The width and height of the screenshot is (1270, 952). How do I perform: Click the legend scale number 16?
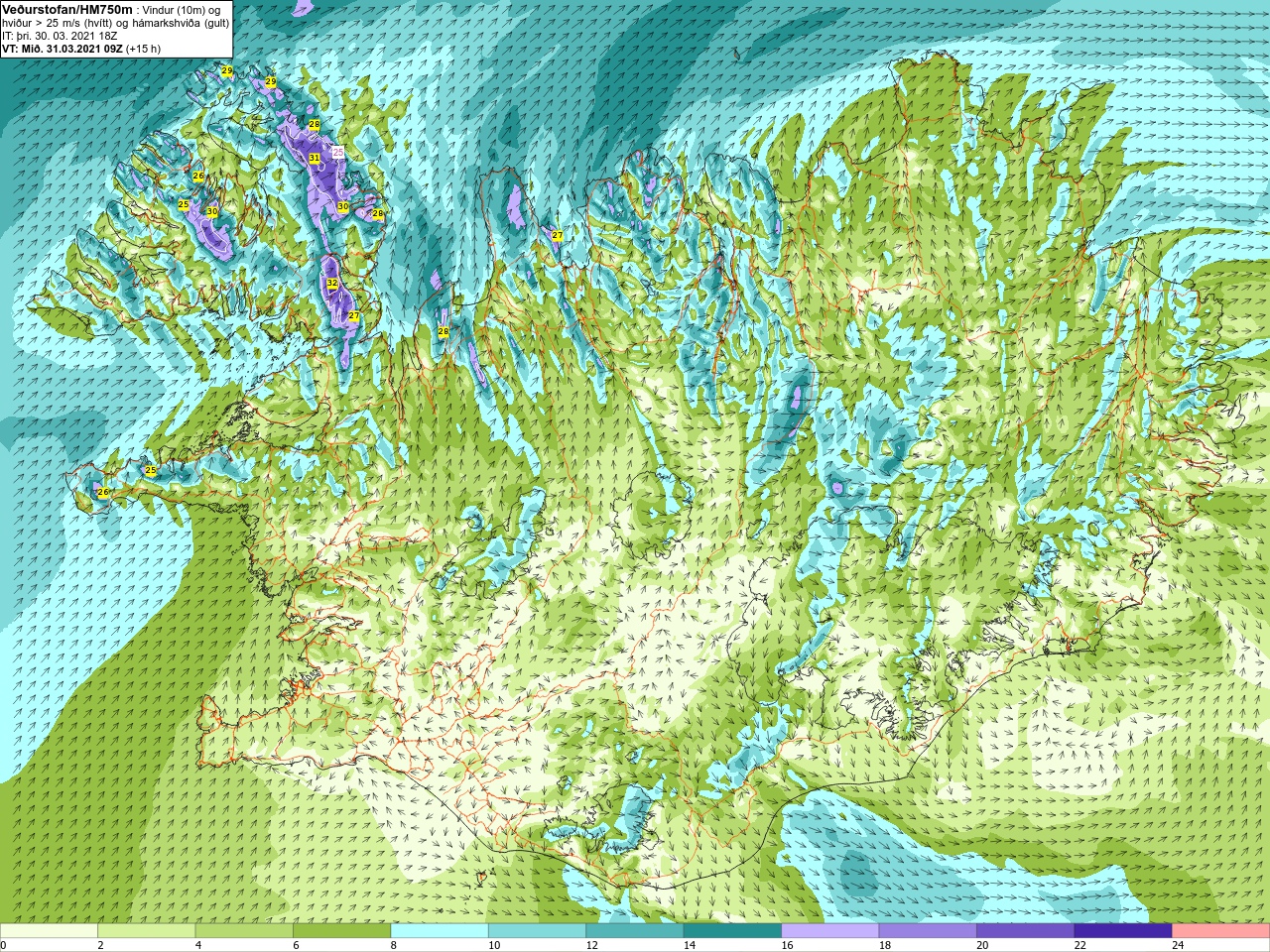(x=787, y=946)
